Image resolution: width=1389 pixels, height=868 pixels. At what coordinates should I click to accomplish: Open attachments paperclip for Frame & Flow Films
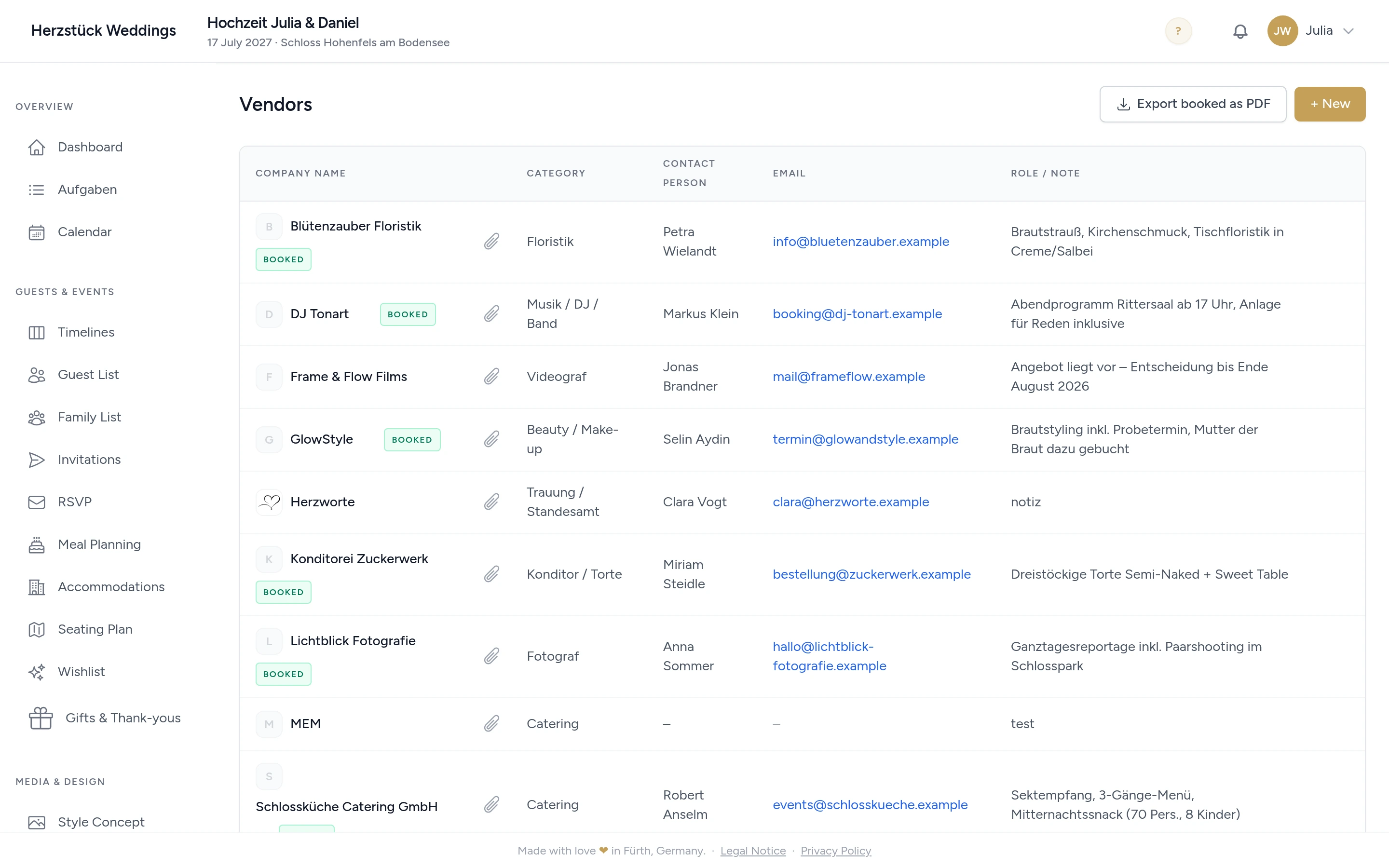coord(491,377)
